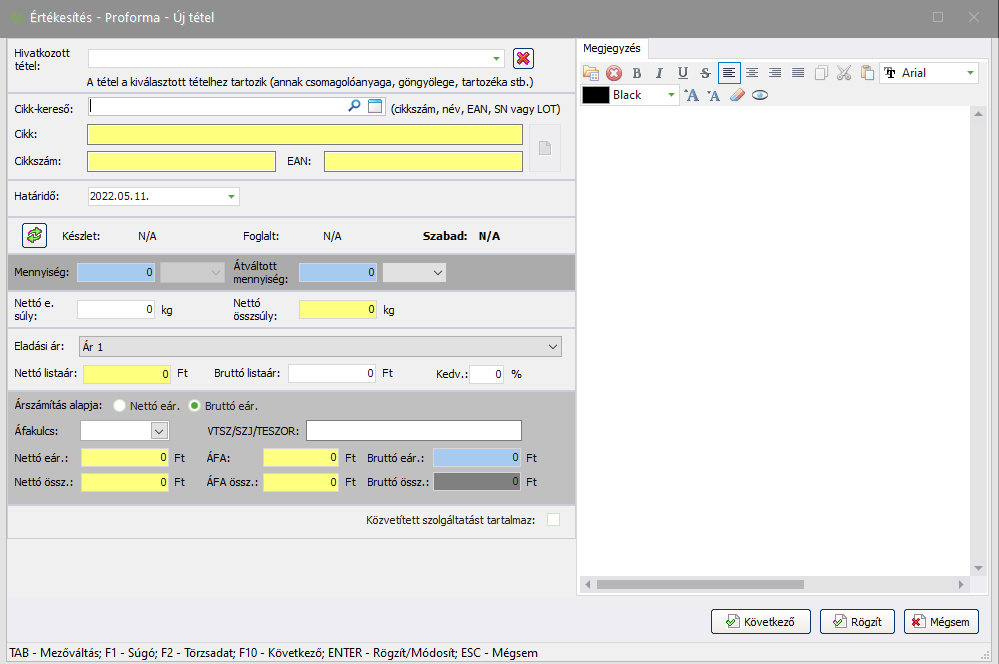Click the red X clear button beside Hivatkozott tétel
This screenshot has width=999, height=664.
click(523, 58)
